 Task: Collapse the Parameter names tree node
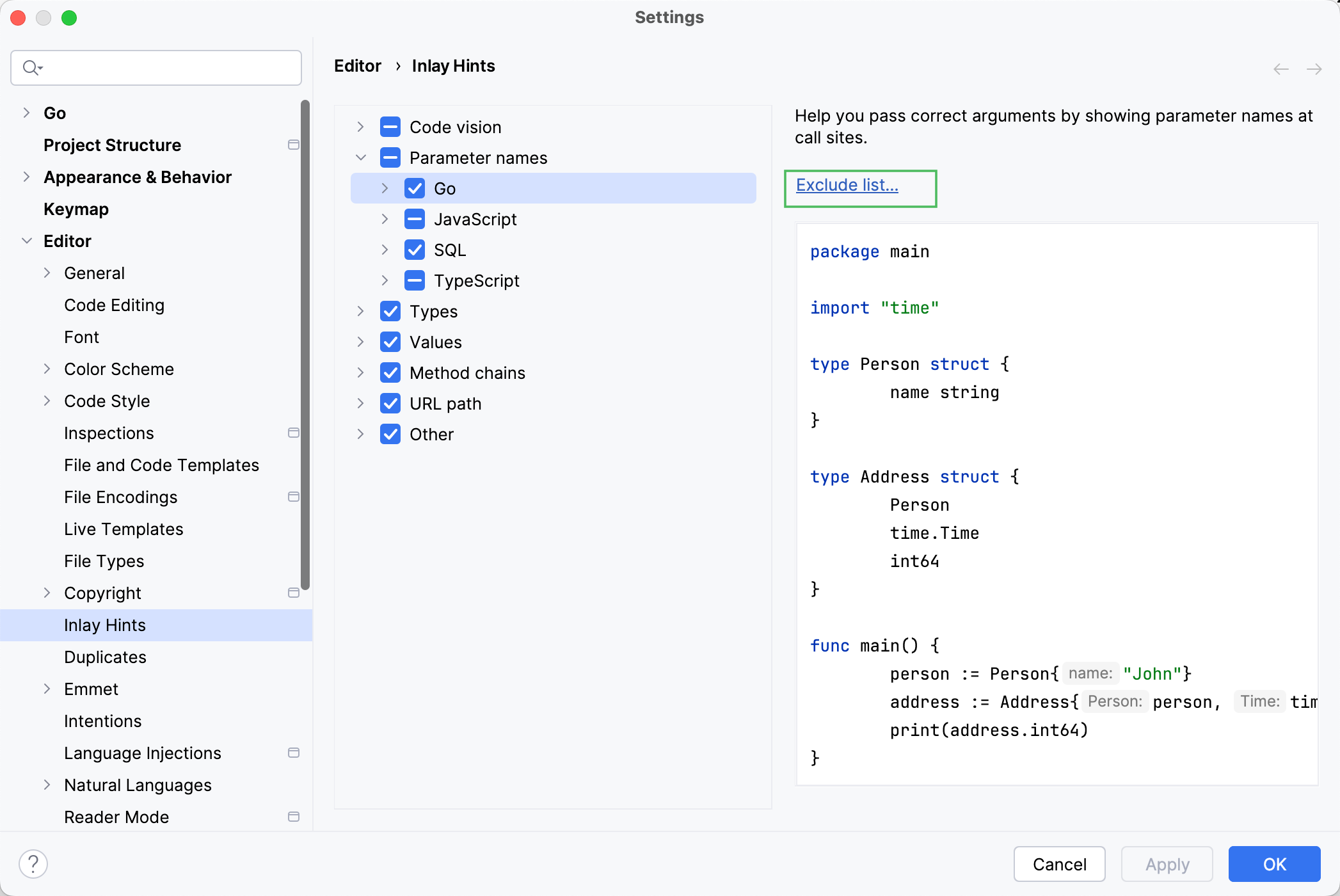360,157
